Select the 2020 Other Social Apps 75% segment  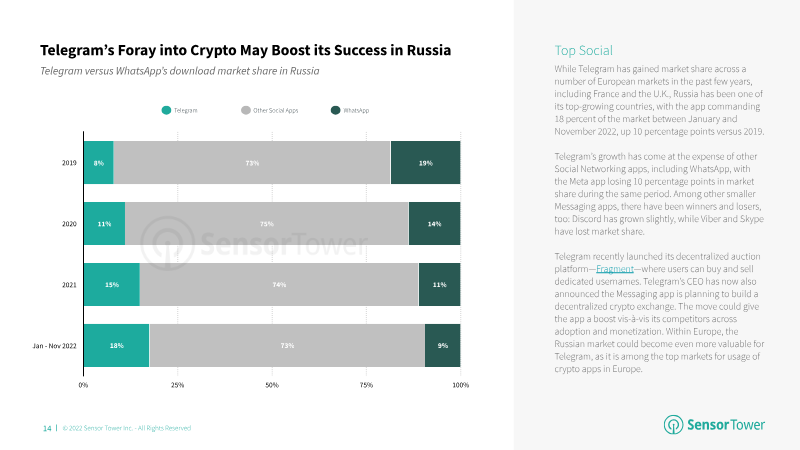point(267,223)
